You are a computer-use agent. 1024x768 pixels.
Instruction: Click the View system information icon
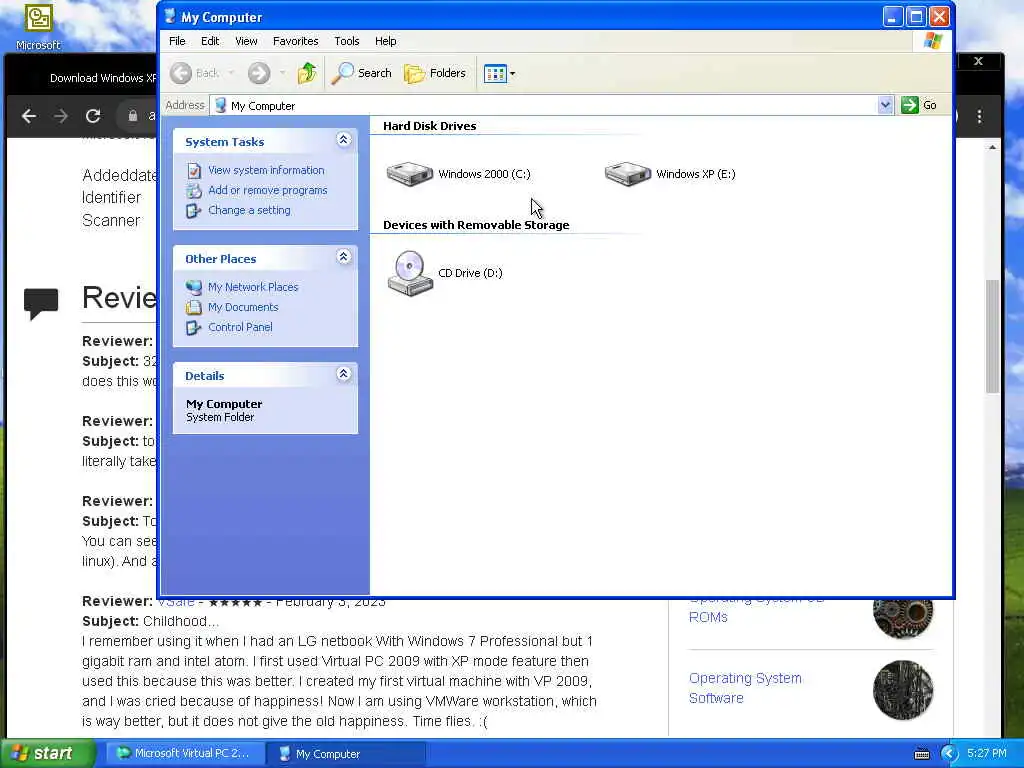[x=194, y=171]
